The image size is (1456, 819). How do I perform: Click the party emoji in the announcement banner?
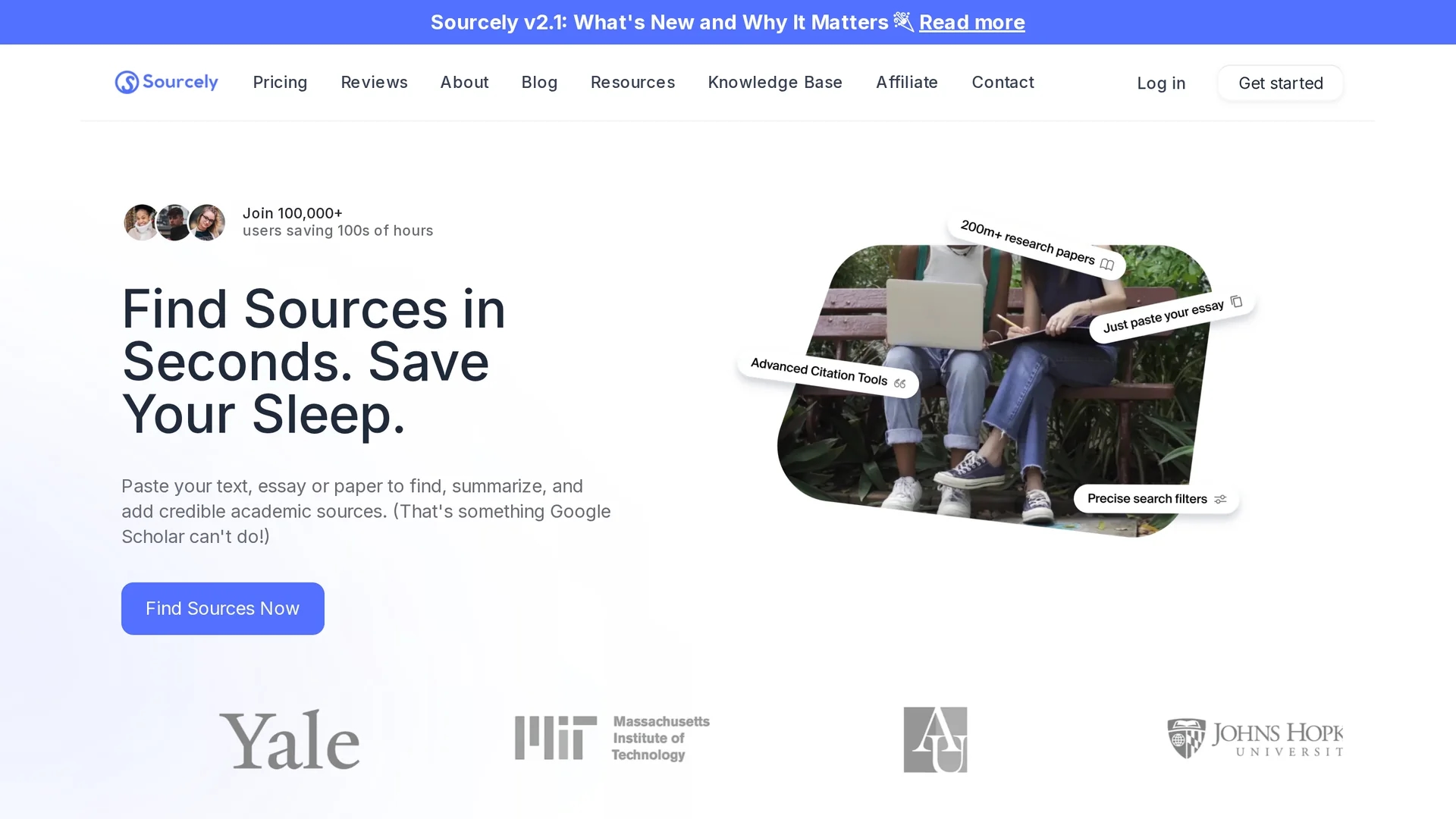point(903,22)
